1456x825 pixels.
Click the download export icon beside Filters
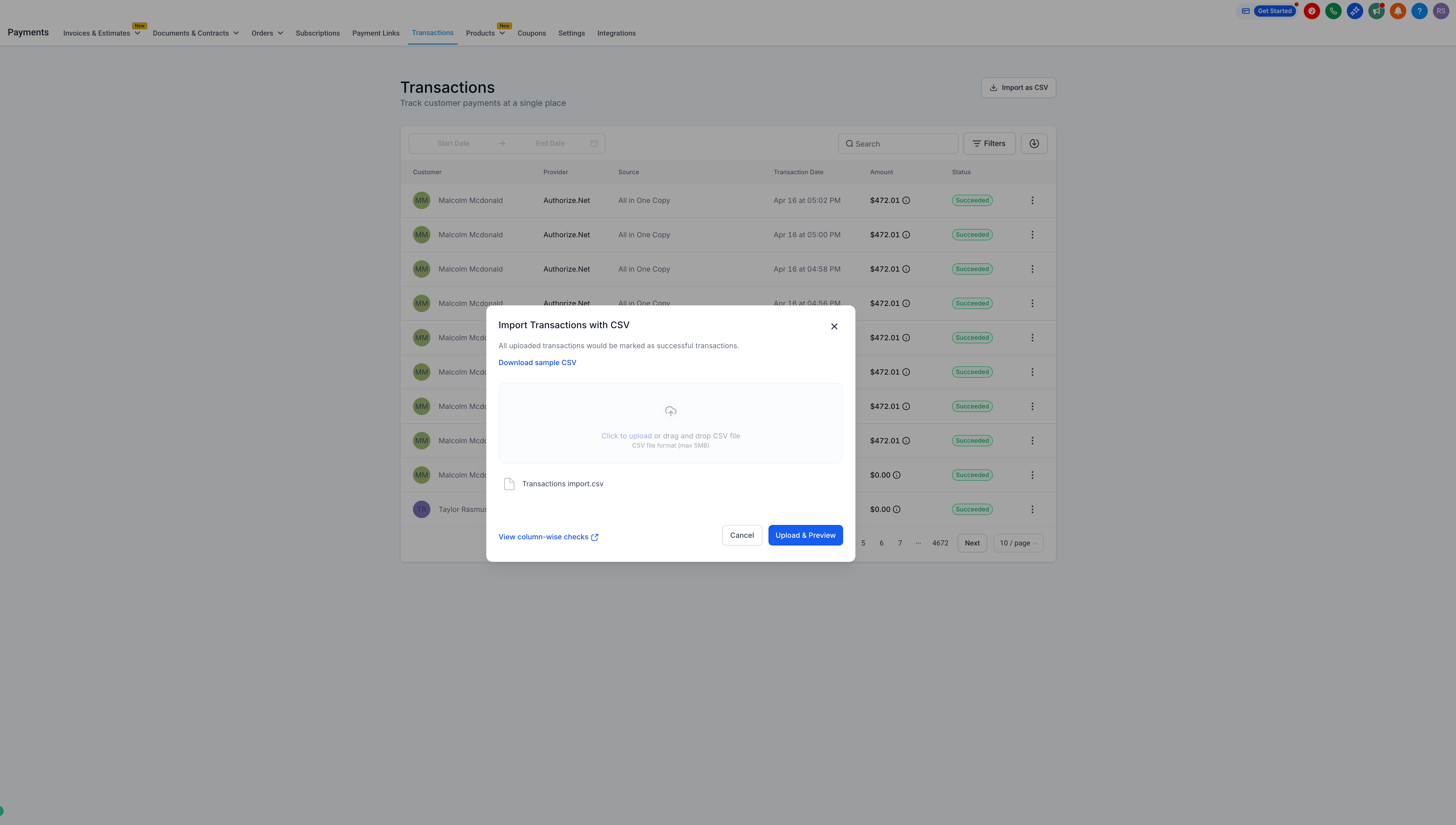click(1034, 143)
